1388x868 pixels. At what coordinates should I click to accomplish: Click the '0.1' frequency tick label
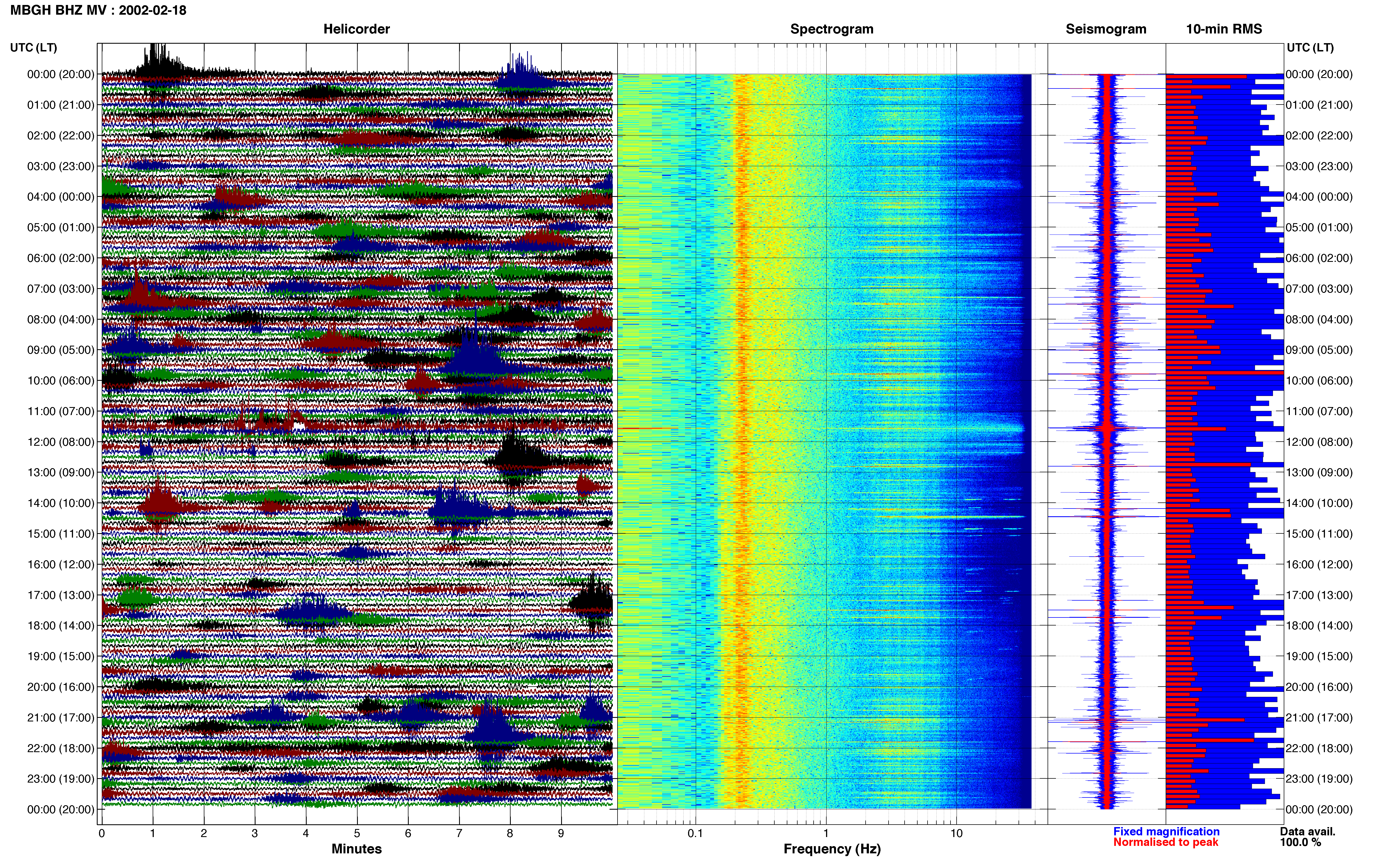(695, 833)
